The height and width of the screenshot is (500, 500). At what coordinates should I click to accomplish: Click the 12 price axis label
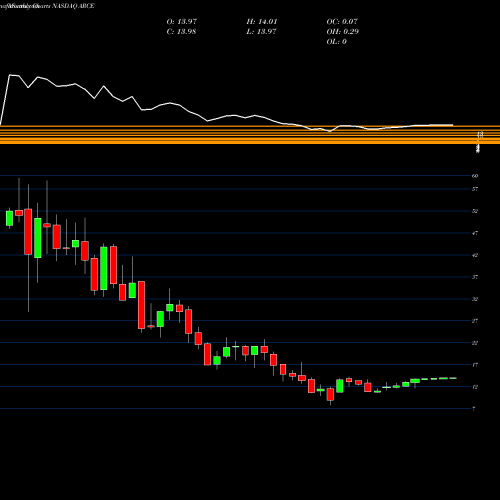[475, 387]
